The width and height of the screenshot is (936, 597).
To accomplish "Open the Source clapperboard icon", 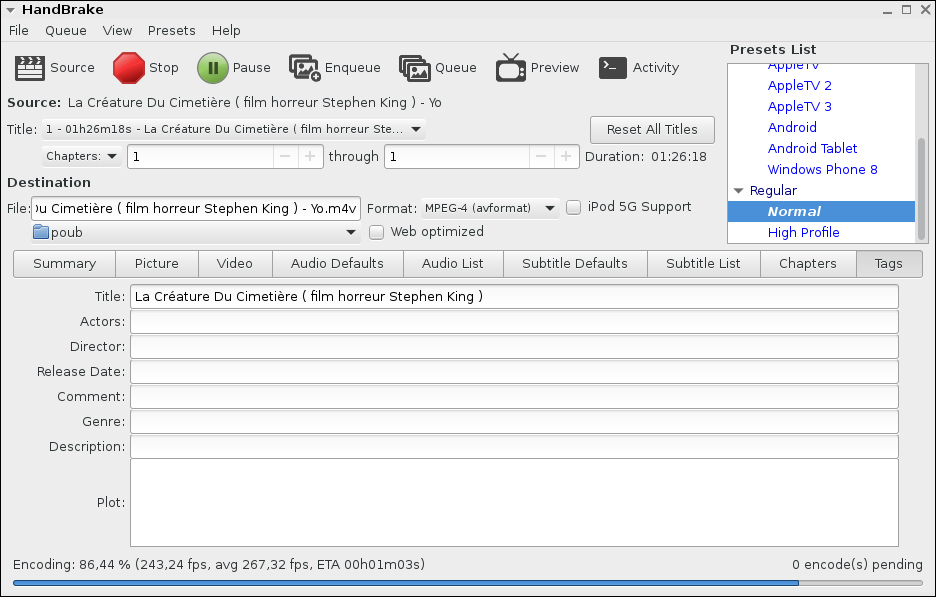I will (29, 68).
